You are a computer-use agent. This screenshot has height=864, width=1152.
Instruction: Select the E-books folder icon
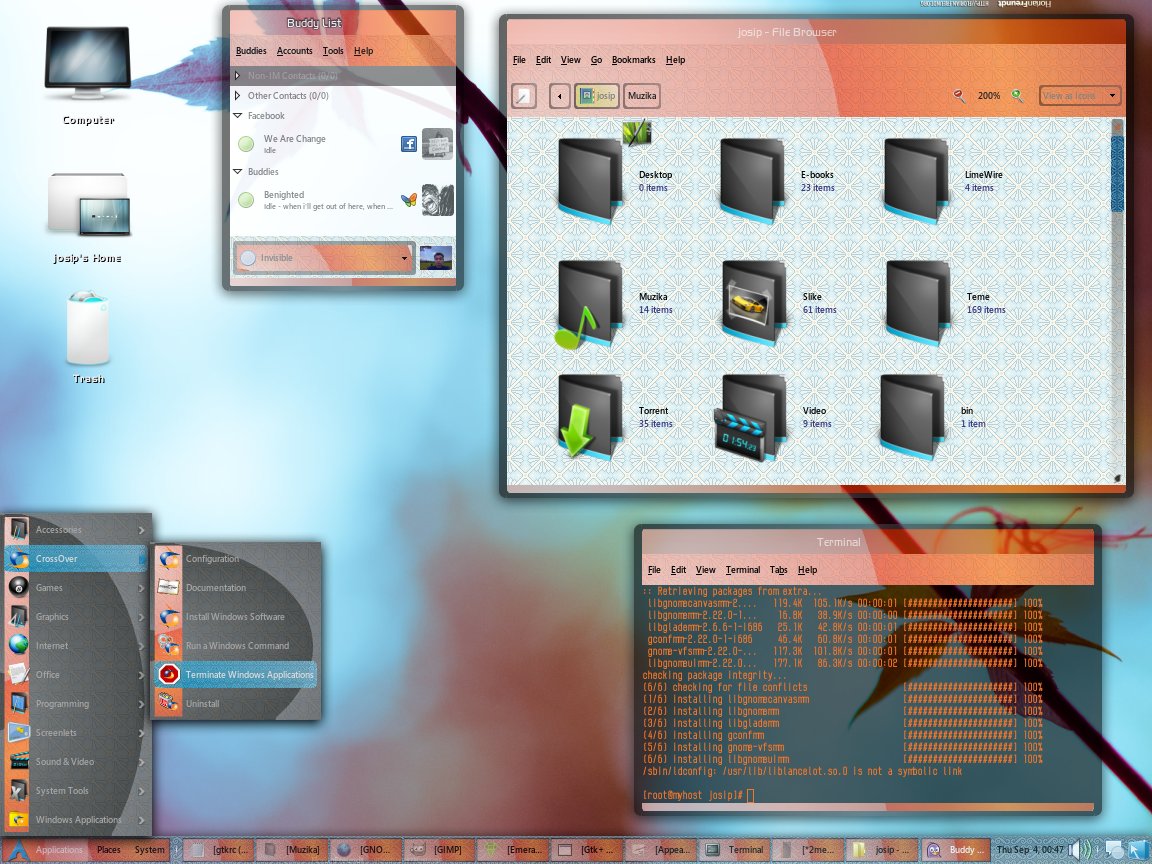coord(752,180)
